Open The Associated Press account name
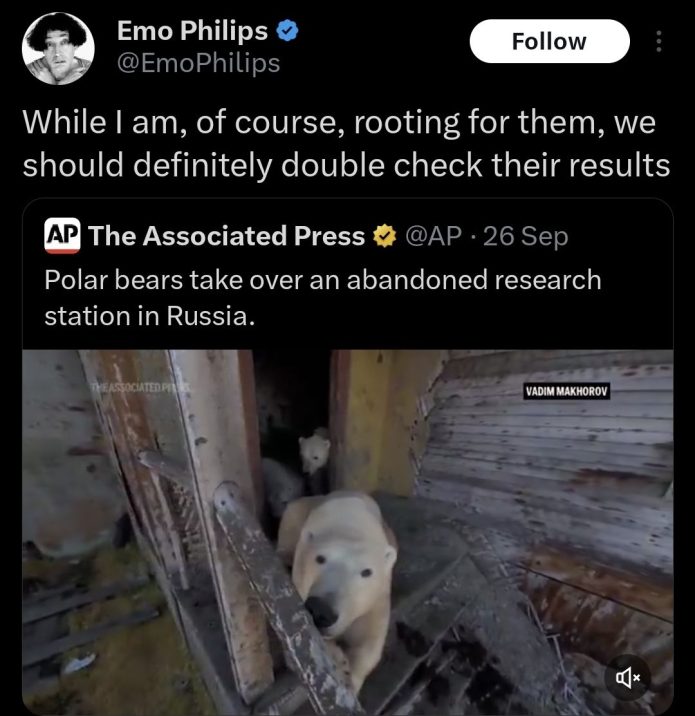Screen dimensions: 695x716 pyautogui.click(x=227, y=236)
